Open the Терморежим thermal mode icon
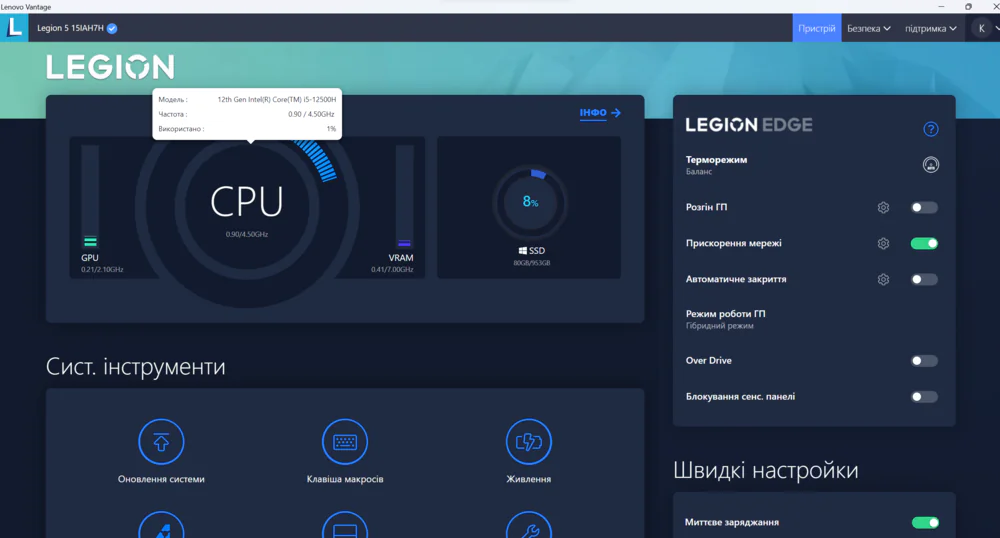The image size is (1000, 538). tap(930, 165)
